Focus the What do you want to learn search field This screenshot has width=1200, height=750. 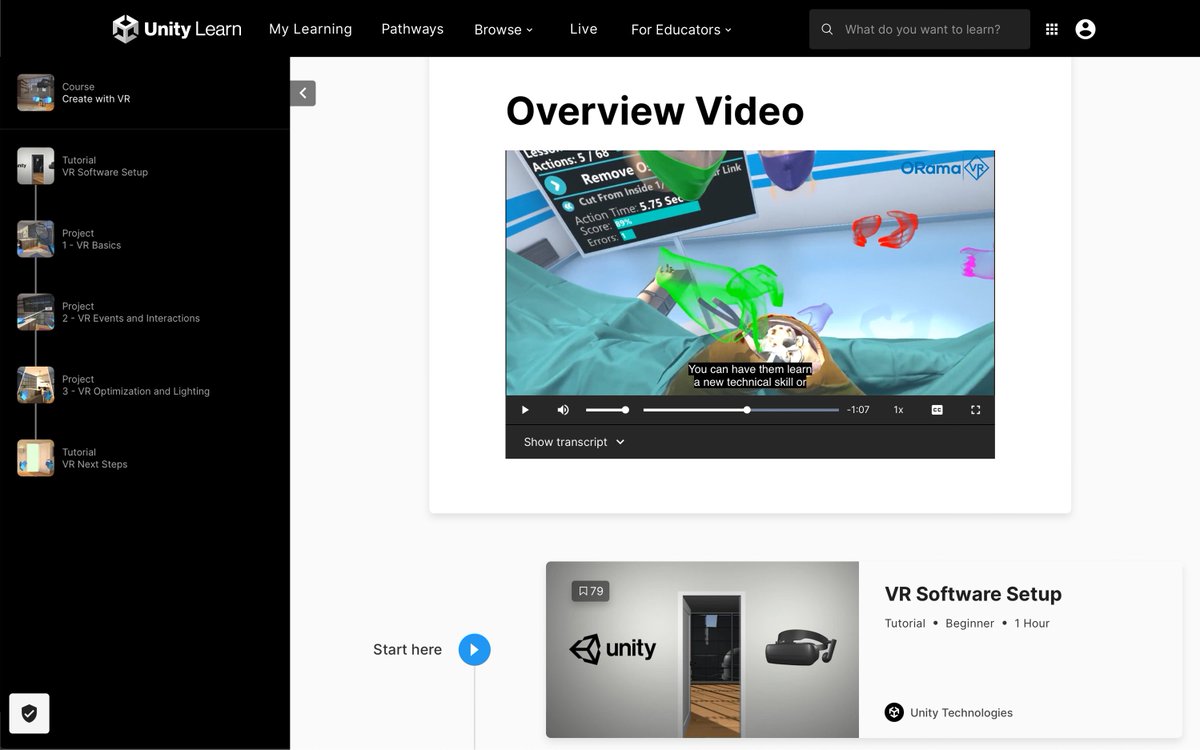pyautogui.click(x=919, y=29)
